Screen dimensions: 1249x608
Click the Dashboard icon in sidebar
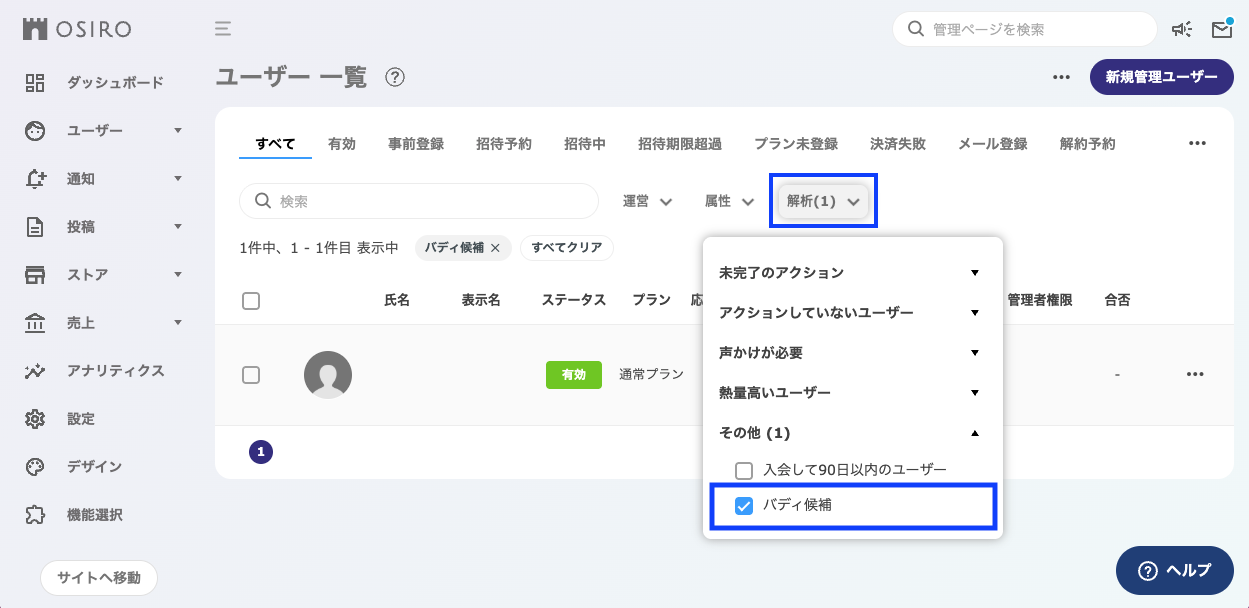[x=35, y=82]
